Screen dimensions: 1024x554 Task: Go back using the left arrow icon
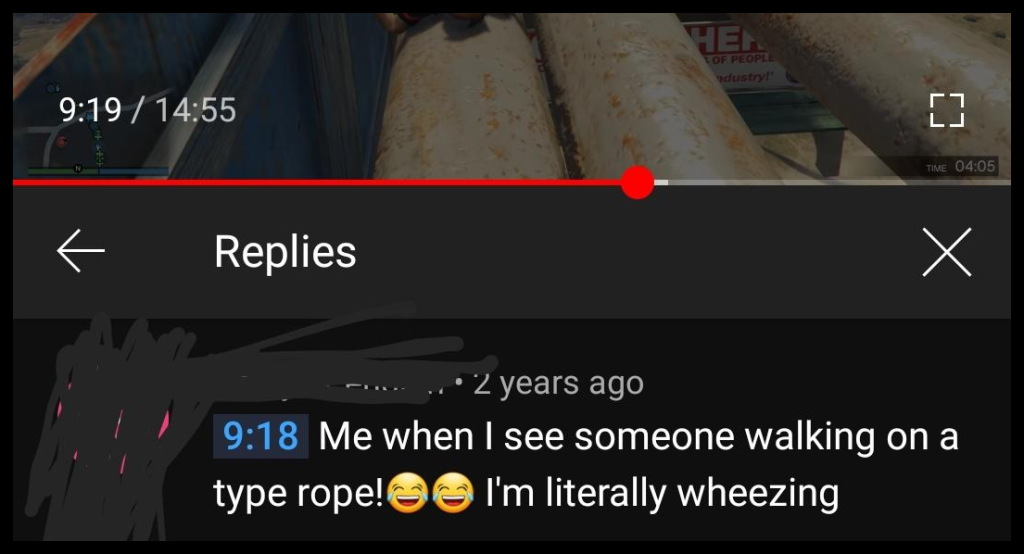point(80,251)
